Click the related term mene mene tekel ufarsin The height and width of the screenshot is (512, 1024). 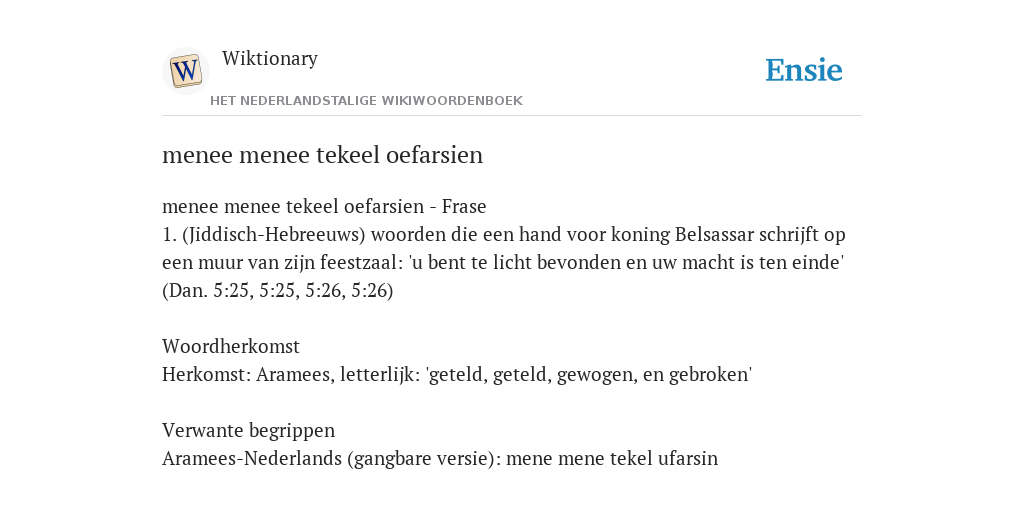(x=612, y=458)
